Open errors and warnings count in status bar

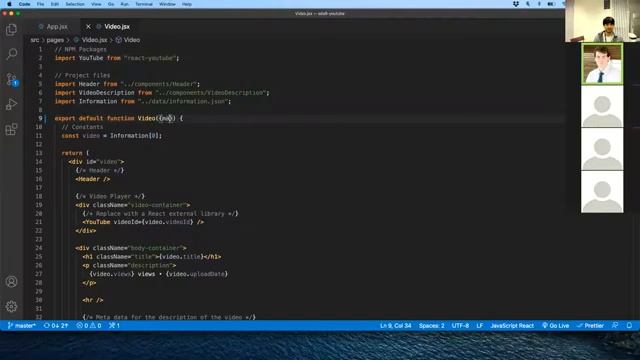89,326
